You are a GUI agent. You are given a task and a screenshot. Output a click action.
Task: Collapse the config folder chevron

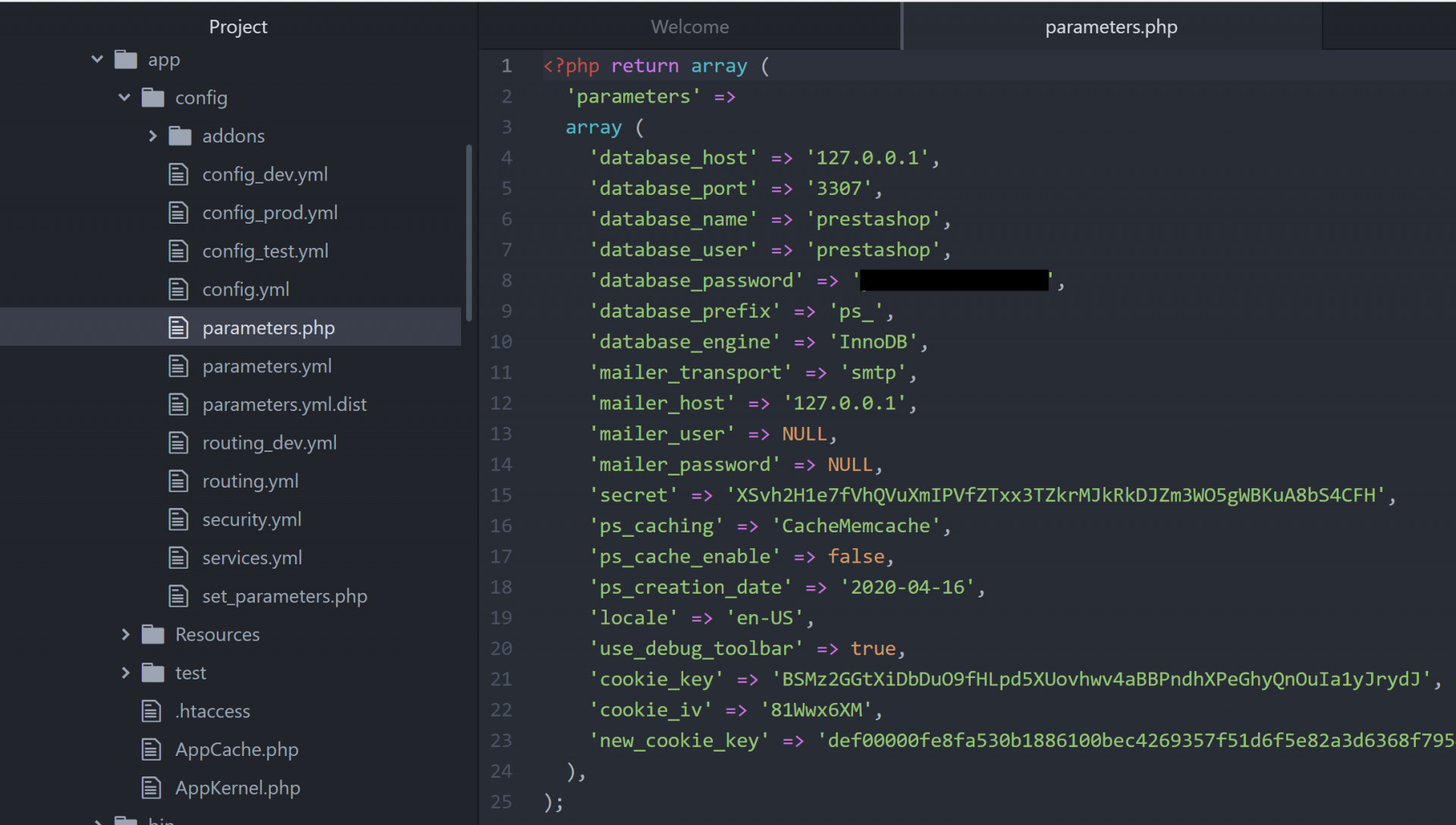[x=124, y=97]
